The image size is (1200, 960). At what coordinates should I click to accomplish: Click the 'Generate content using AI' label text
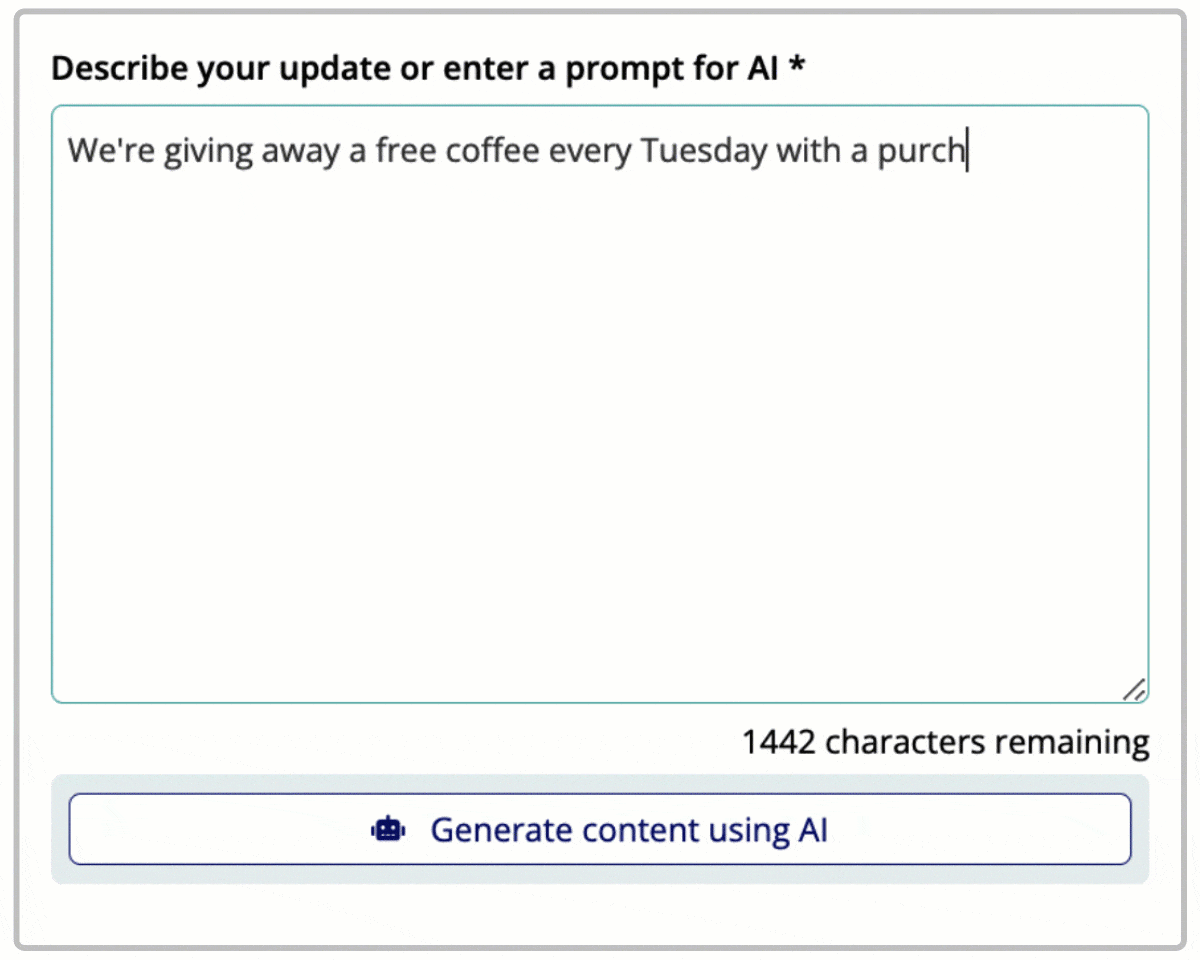[630, 829]
